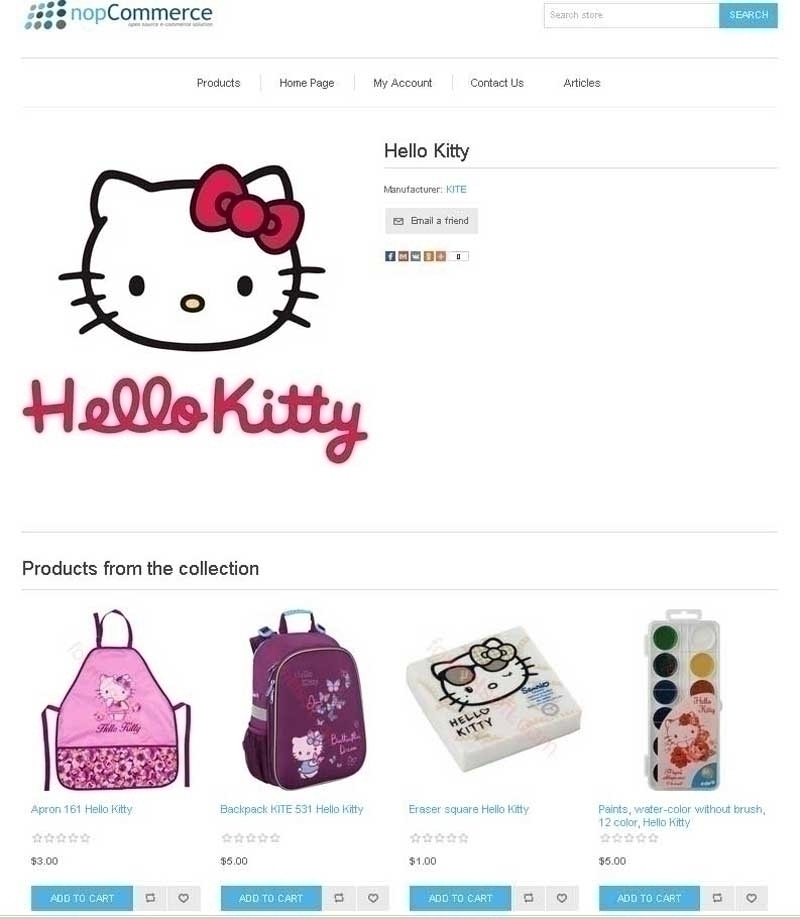
Task: Click the orange plus share icon
Action: [x=441, y=256]
